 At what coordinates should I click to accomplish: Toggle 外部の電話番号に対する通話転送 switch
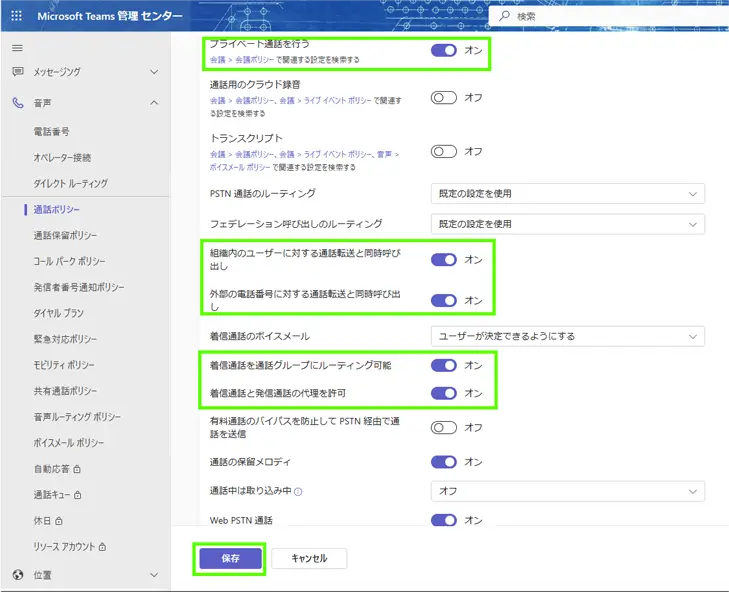[x=444, y=300]
